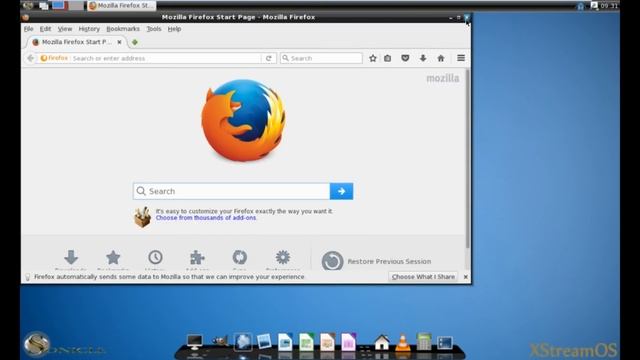Click the clock in top panel
The height and width of the screenshot is (360, 640).
pos(609,6)
